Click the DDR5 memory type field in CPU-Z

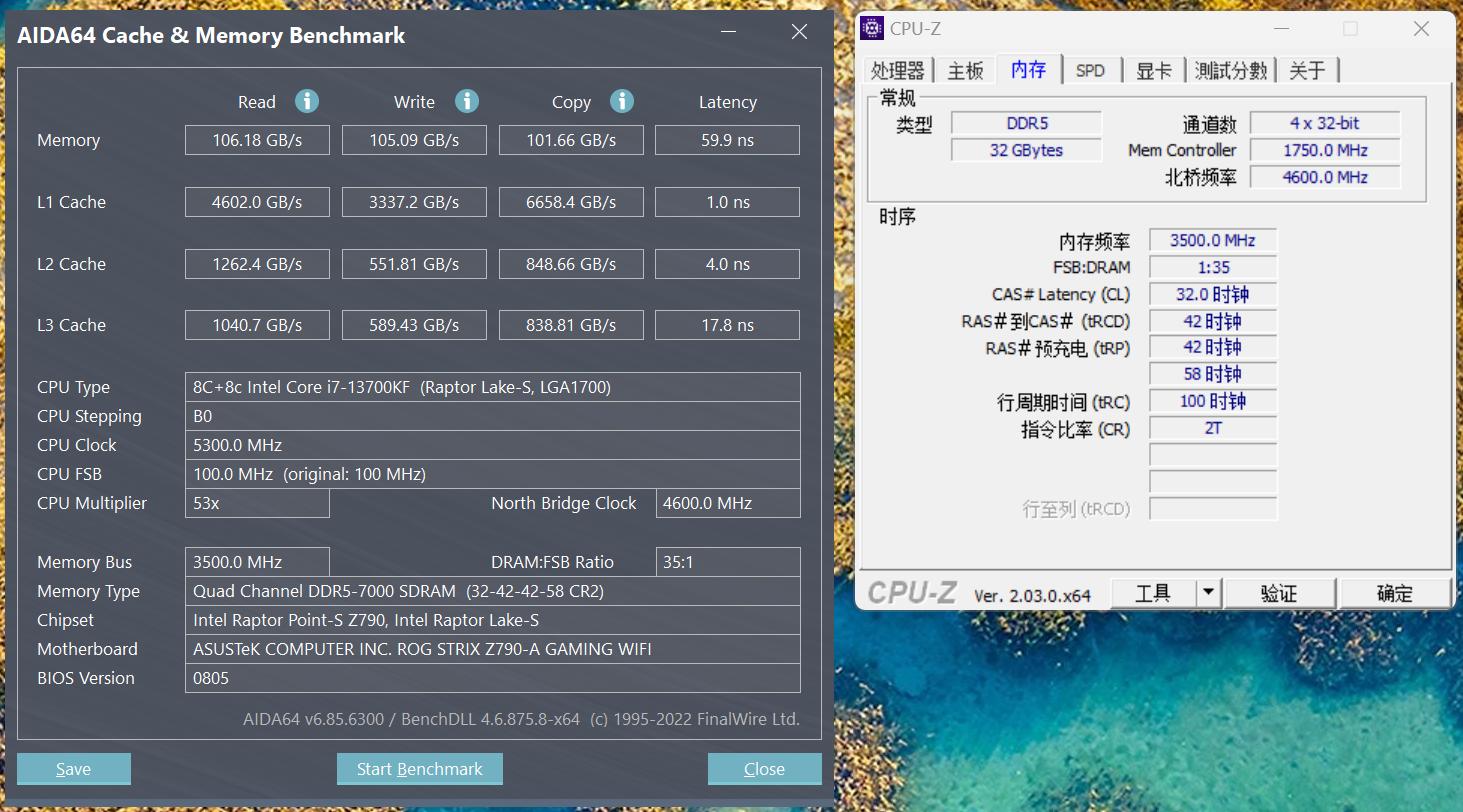[1026, 123]
